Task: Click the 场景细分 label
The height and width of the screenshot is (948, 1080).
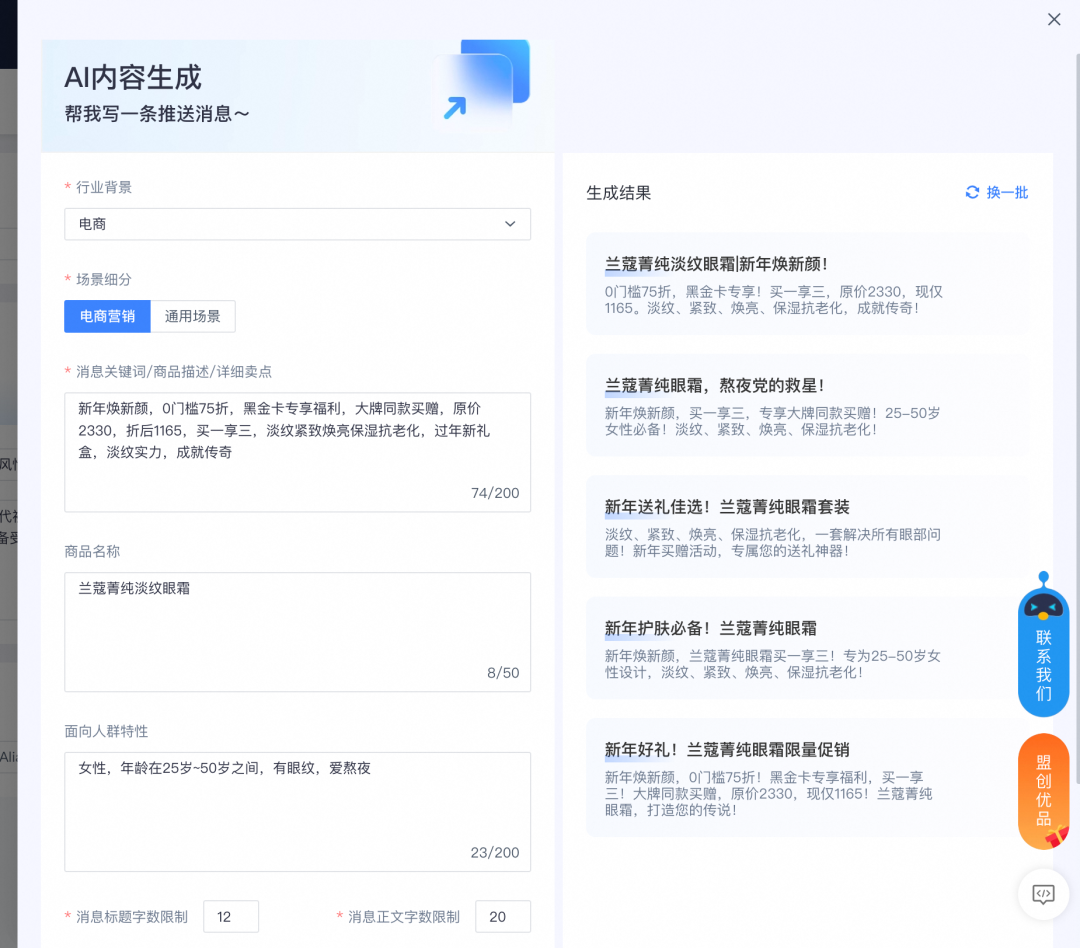Action: [x=103, y=279]
